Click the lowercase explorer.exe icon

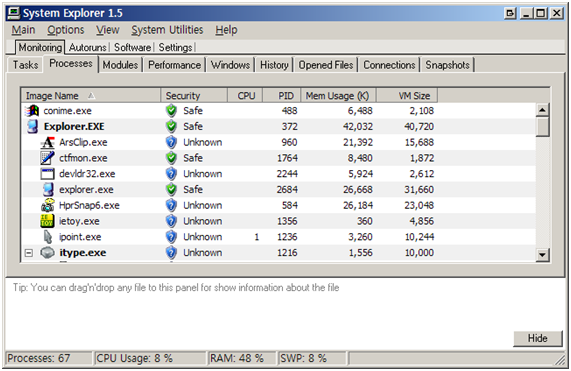[48, 190]
